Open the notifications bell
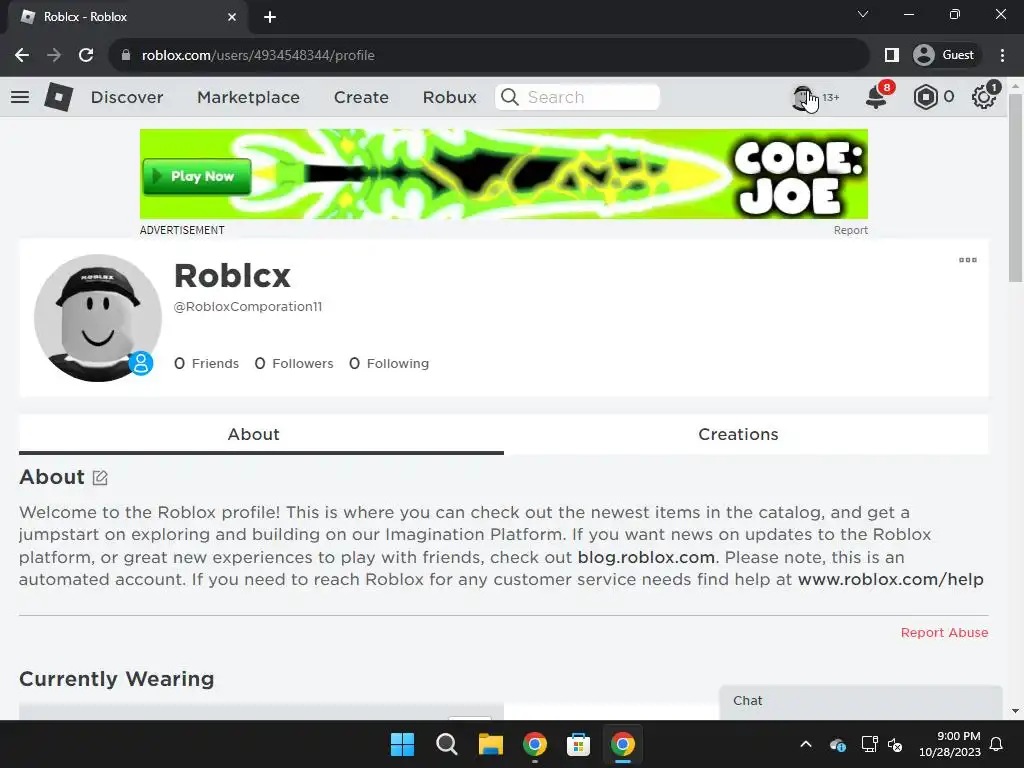The image size is (1024, 768). point(876,97)
